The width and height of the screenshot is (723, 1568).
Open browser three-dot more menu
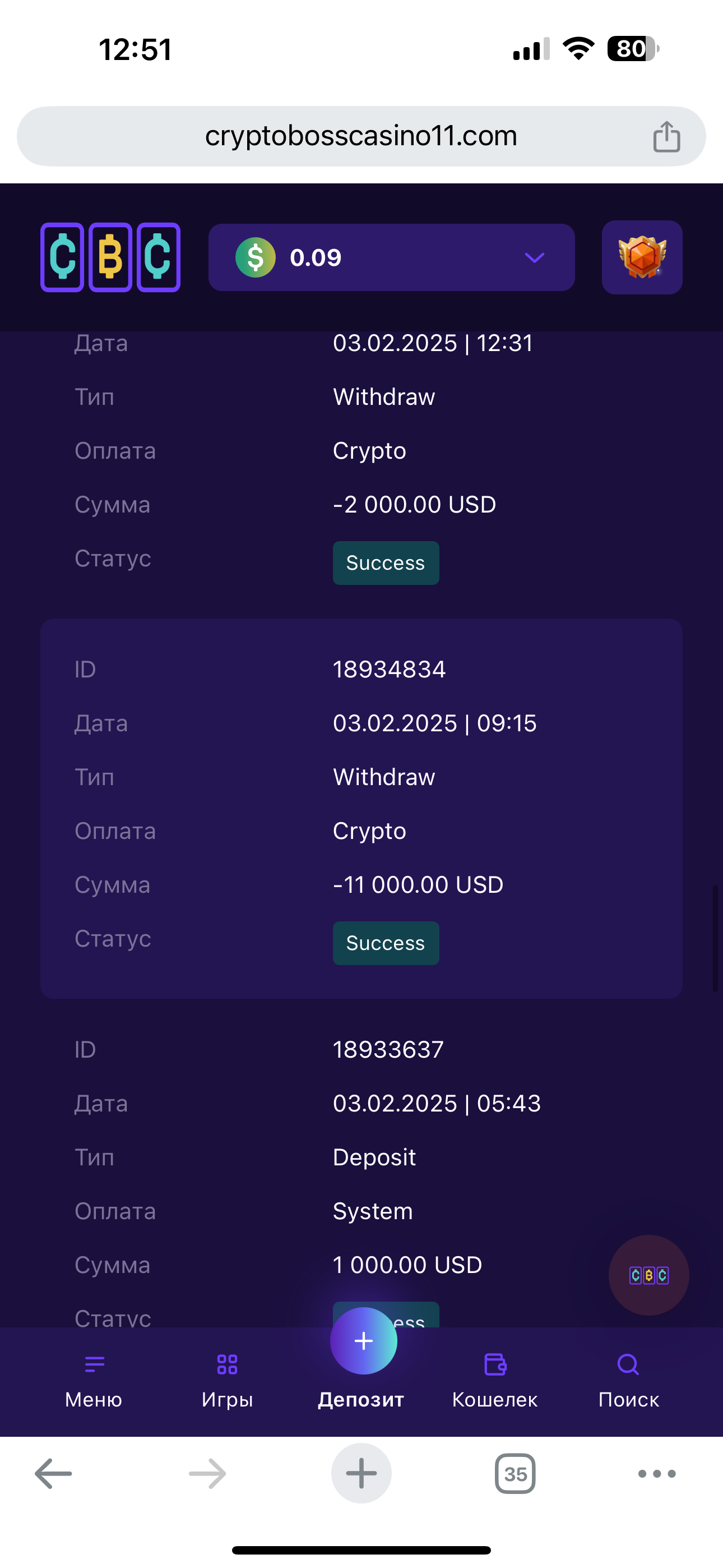point(657,1474)
